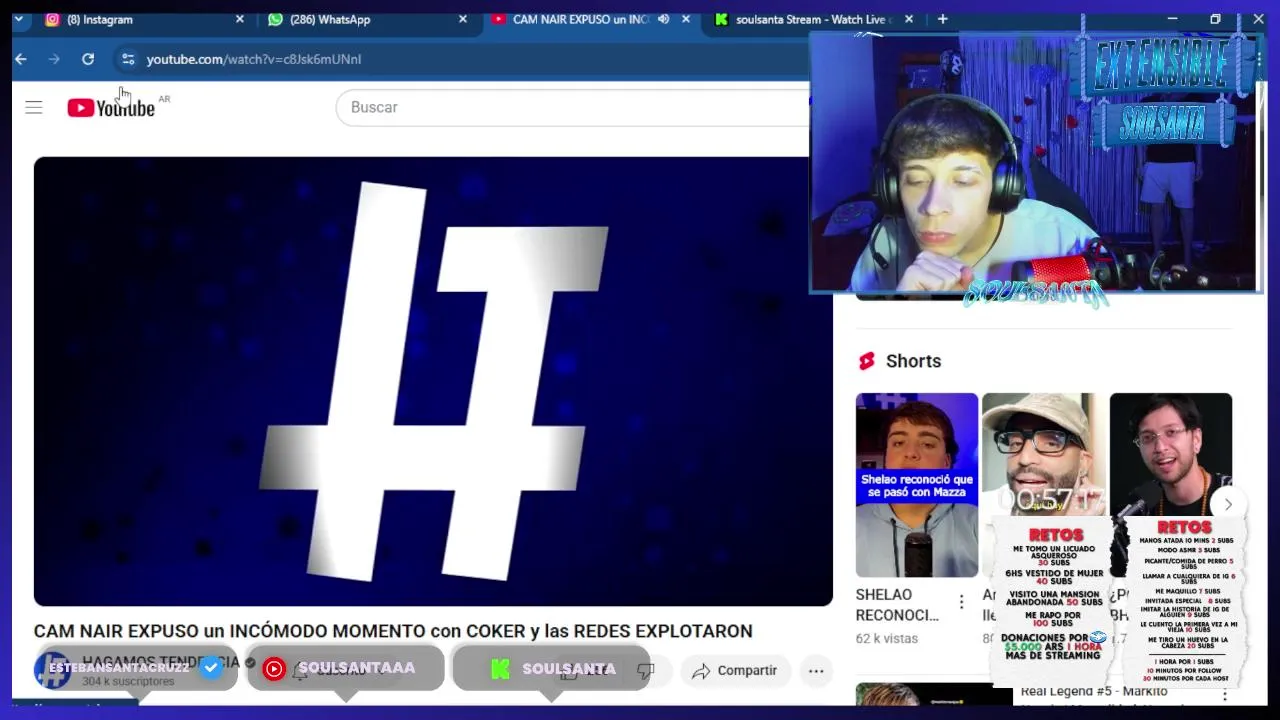The width and height of the screenshot is (1280, 720).
Task: Open the short with long-haired man in glasses
Action: coord(1171,455)
